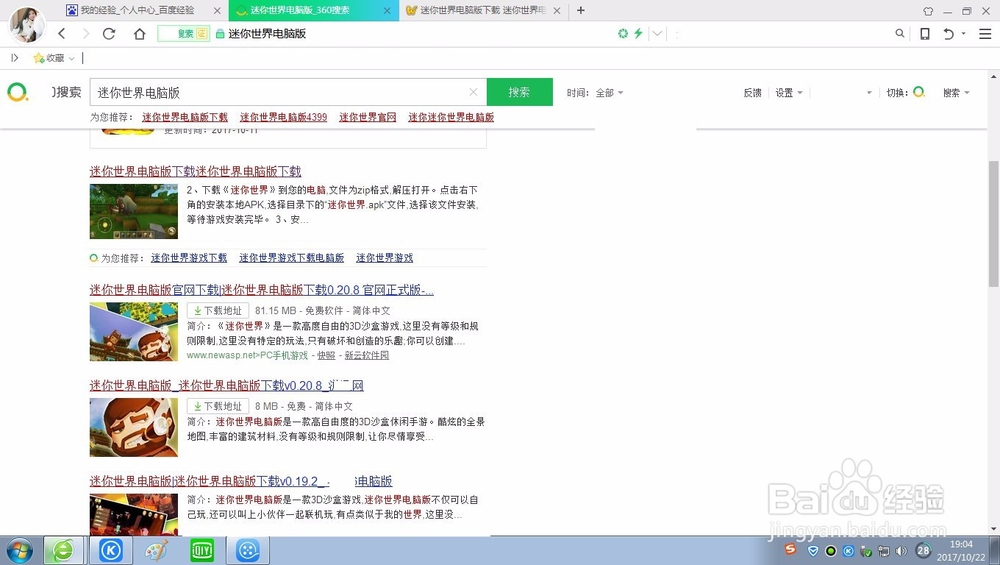
Task: Open the blue video player taskbar icon
Action: pyautogui.click(x=248, y=550)
